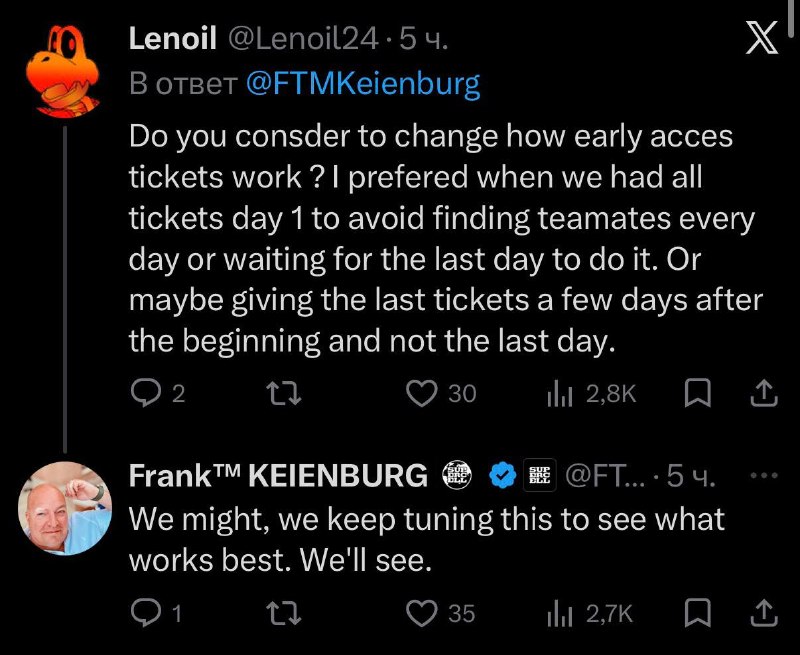This screenshot has height=655, width=800.
Task: Share Lenoil's tweet
Action: 763,394
